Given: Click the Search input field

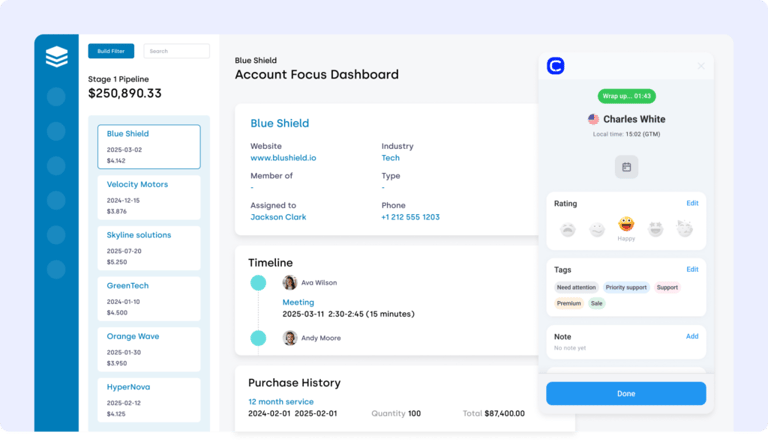Looking at the screenshot, I should point(176,51).
